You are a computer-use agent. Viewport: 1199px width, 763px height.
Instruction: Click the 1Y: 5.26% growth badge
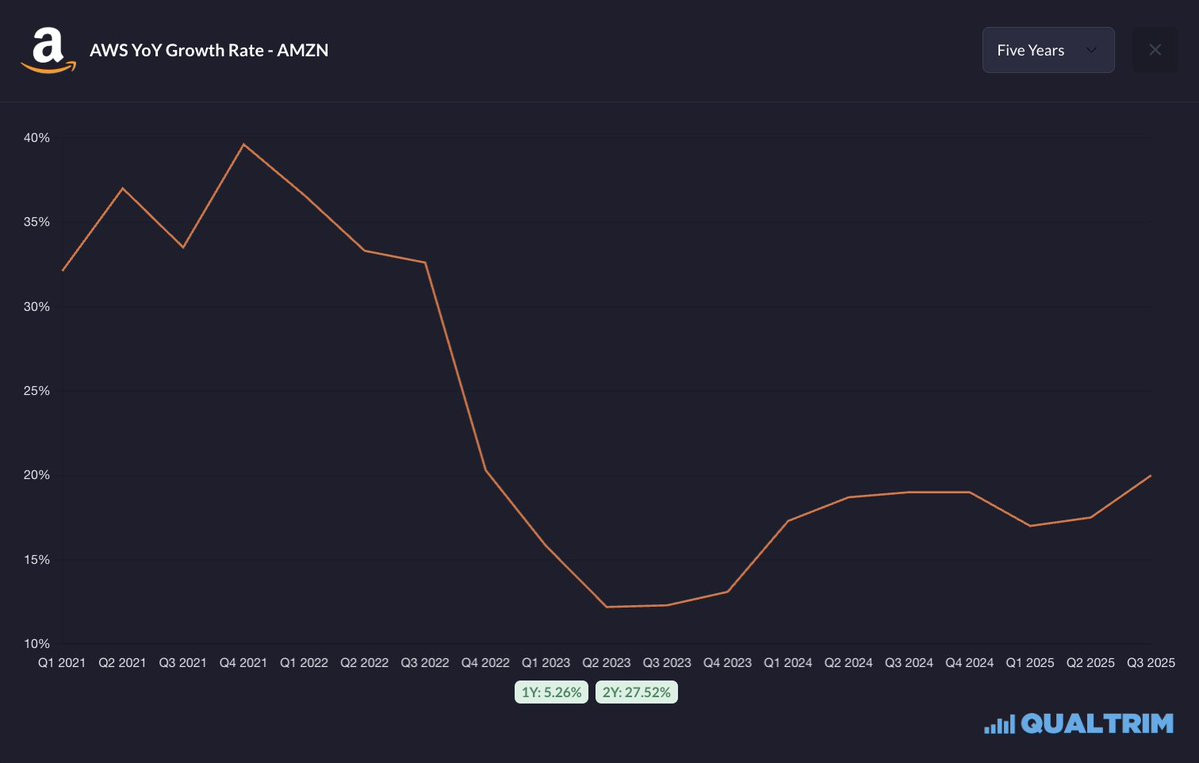tap(551, 692)
